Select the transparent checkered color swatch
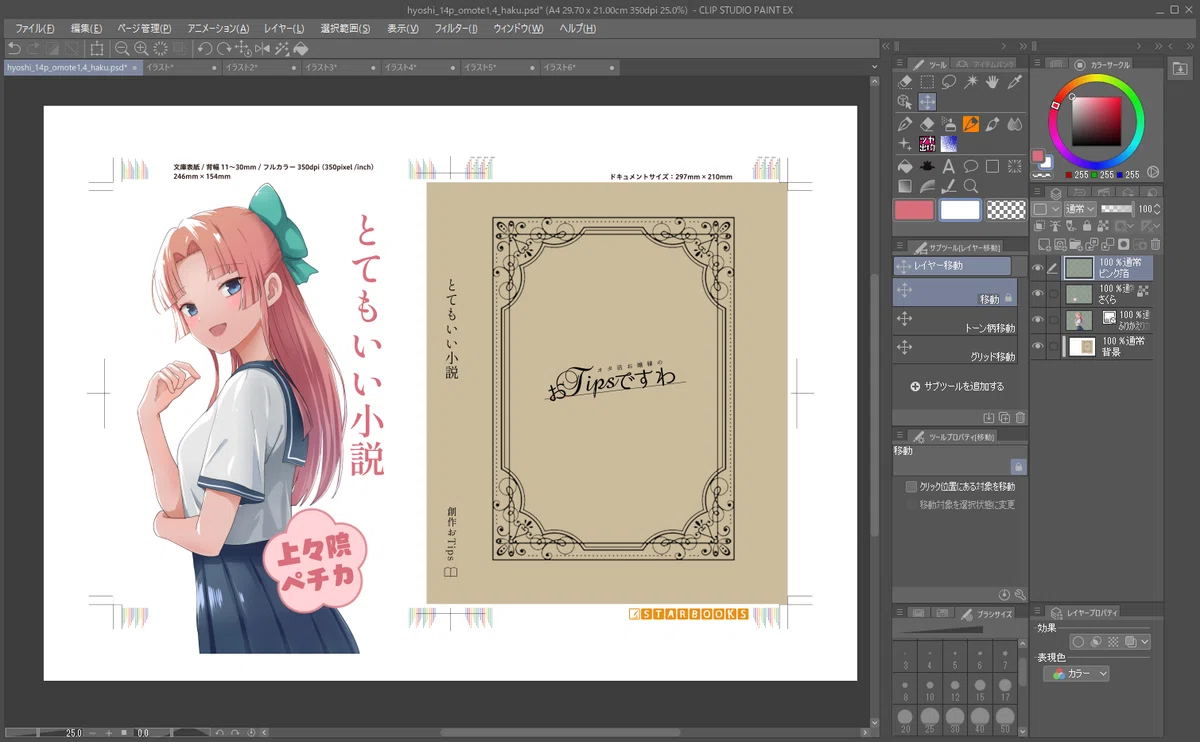 coord(1006,210)
